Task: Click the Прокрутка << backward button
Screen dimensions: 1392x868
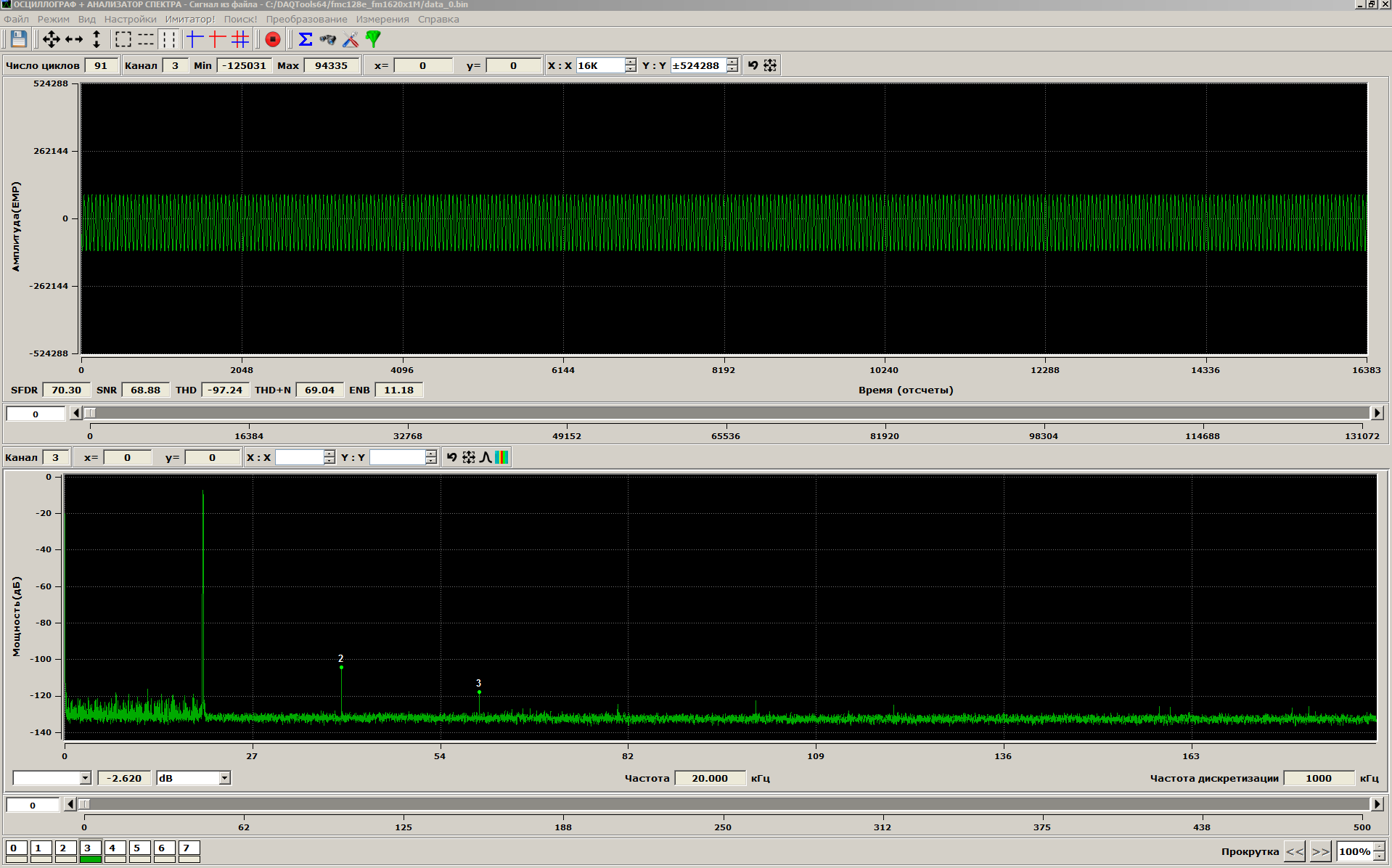Action: (1295, 851)
